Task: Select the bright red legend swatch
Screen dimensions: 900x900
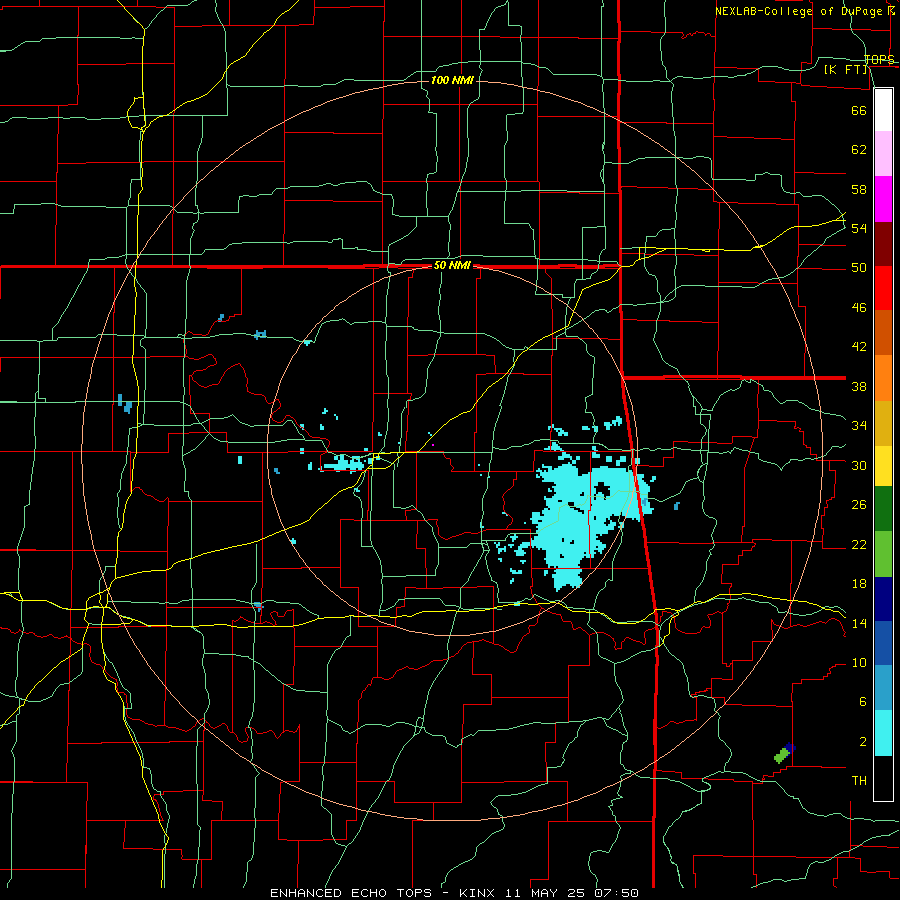Action: click(x=883, y=288)
